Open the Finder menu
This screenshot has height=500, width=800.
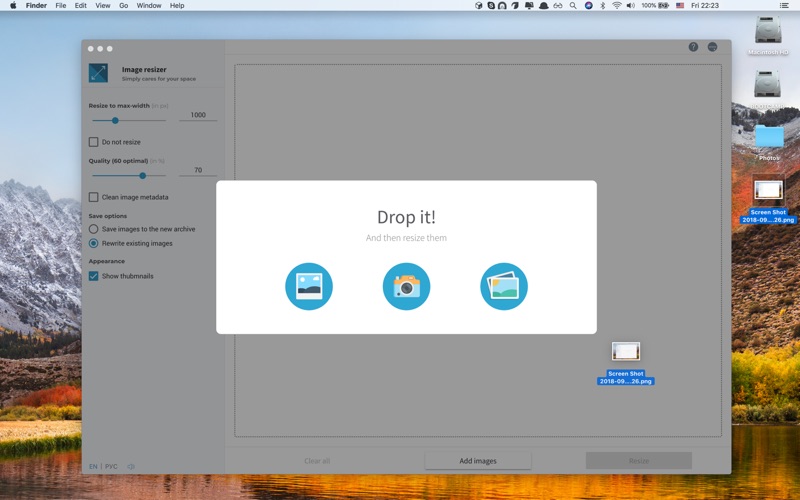pos(36,6)
